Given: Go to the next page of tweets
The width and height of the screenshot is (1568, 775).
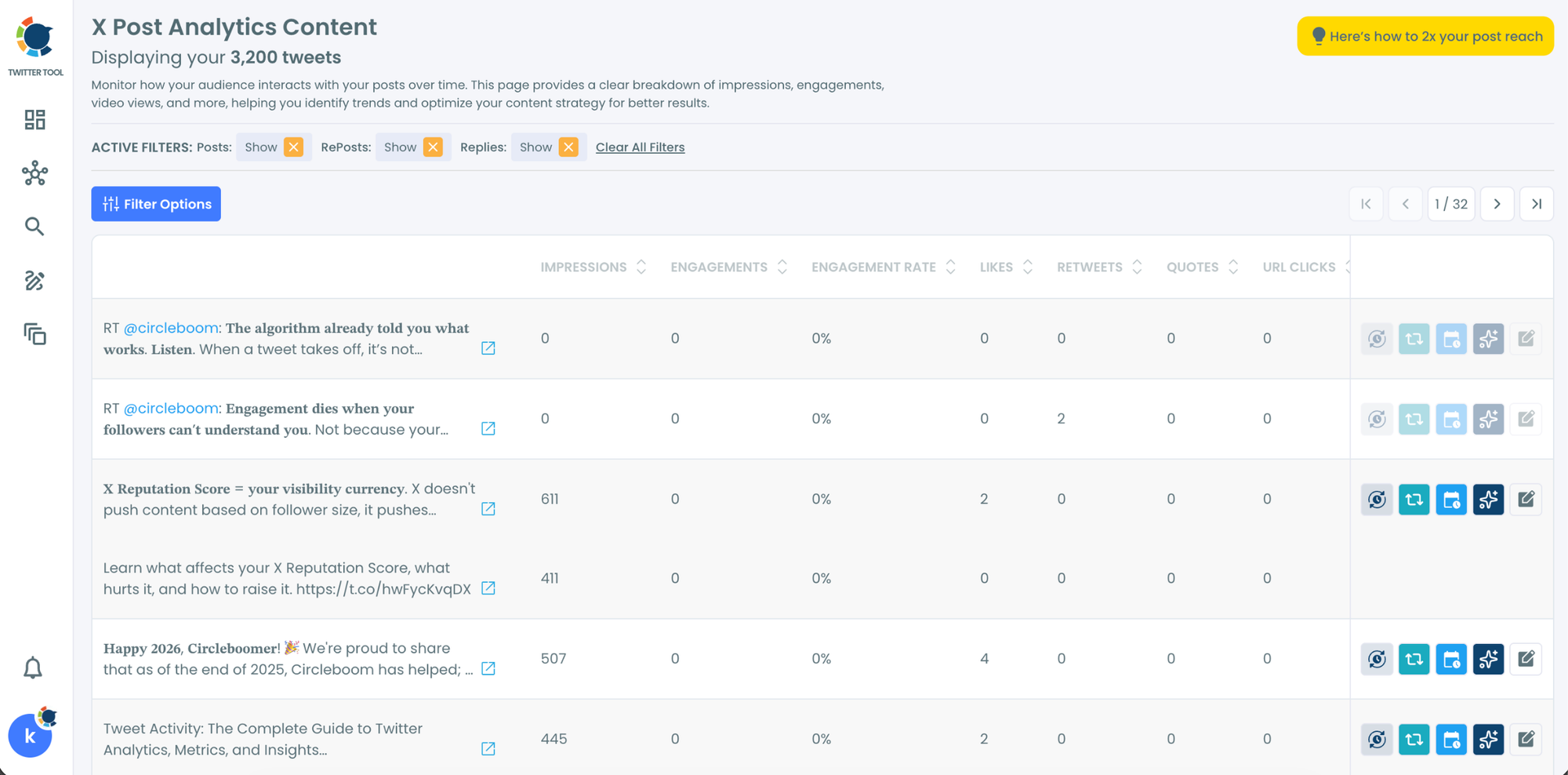Looking at the screenshot, I should 1497,204.
